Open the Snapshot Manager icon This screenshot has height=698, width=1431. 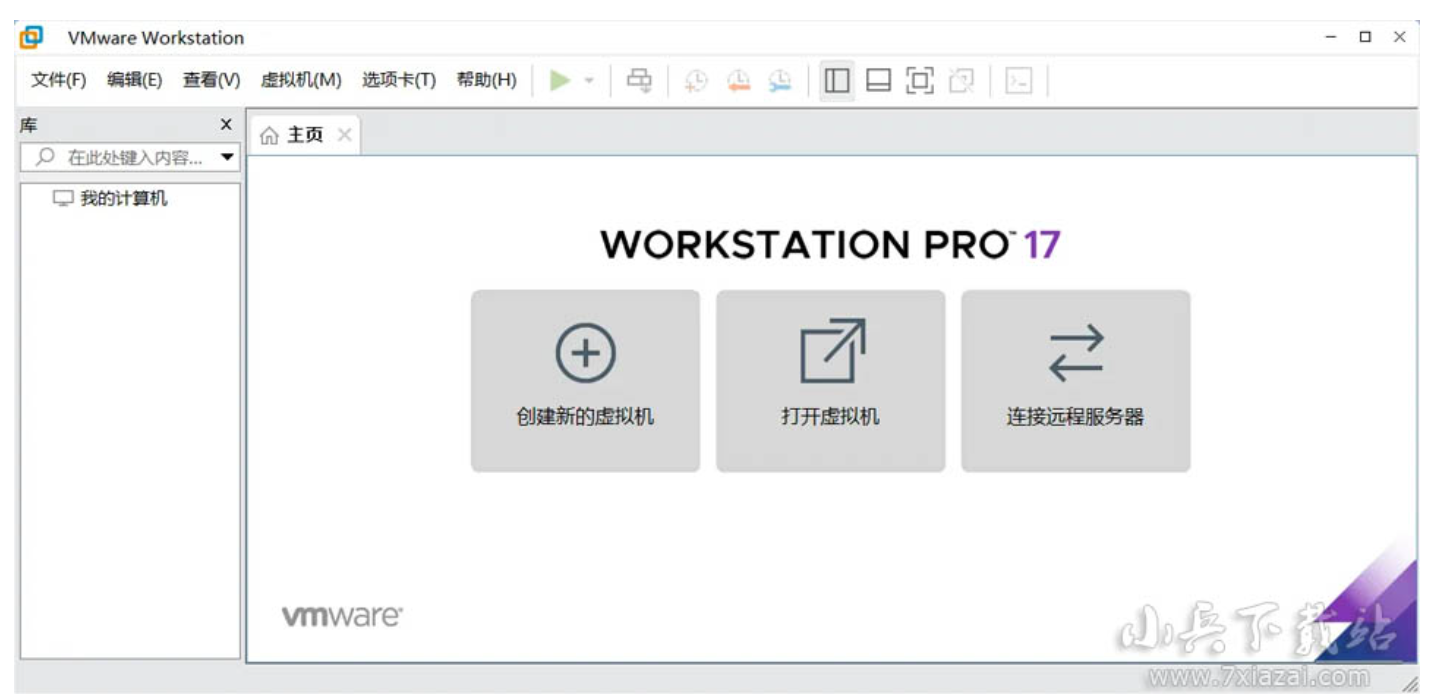coord(780,81)
